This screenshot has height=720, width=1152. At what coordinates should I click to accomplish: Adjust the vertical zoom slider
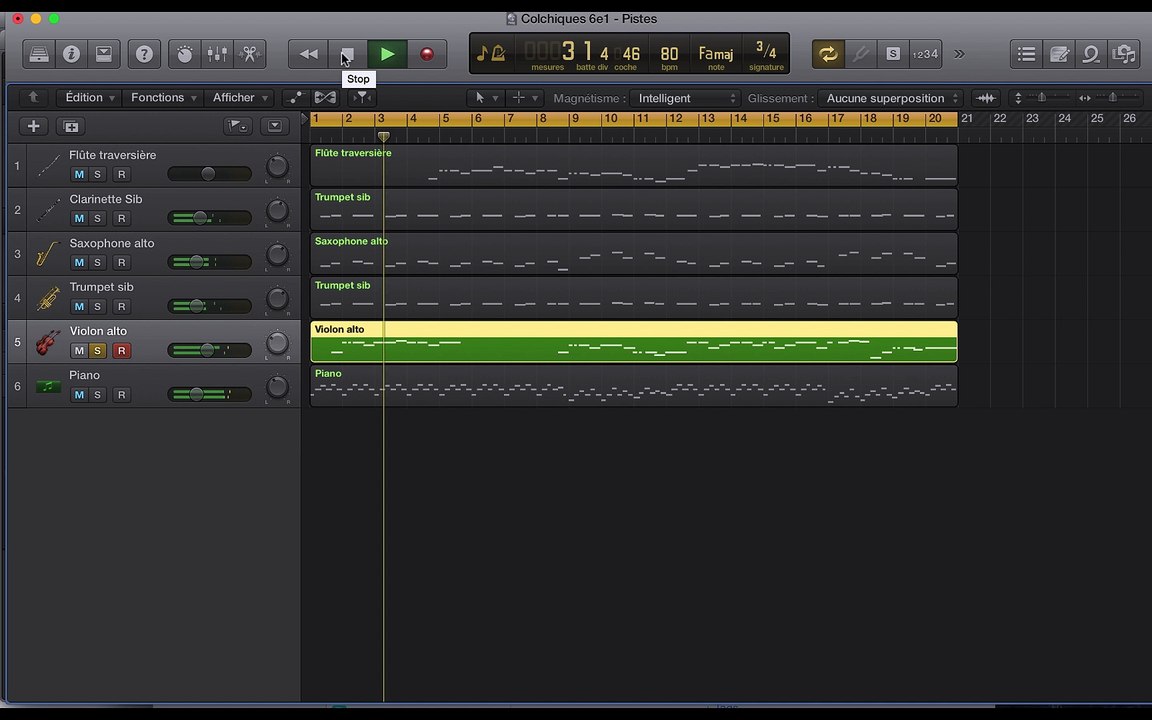tap(1041, 98)
